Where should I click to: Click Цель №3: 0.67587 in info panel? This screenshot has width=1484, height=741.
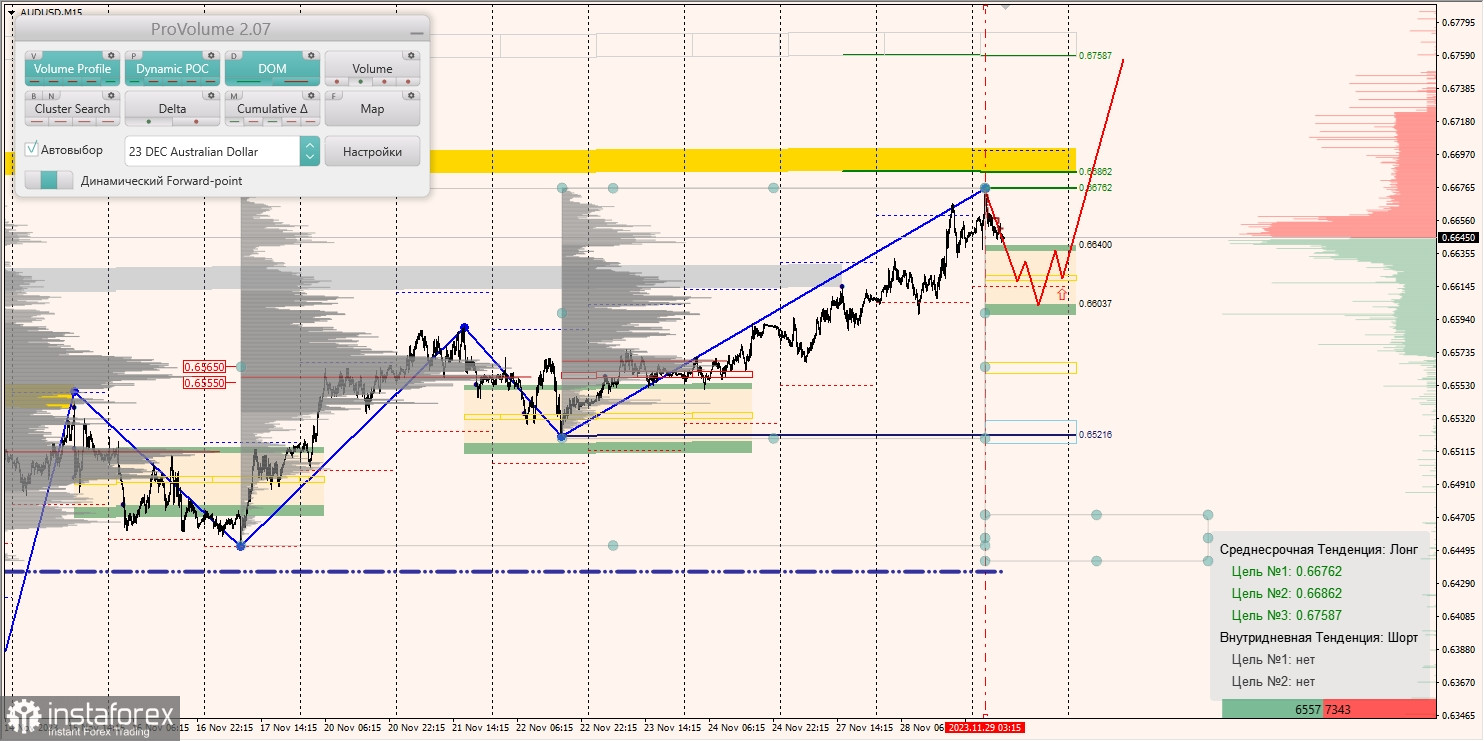pyautogui.click(x=1287, y=615)
